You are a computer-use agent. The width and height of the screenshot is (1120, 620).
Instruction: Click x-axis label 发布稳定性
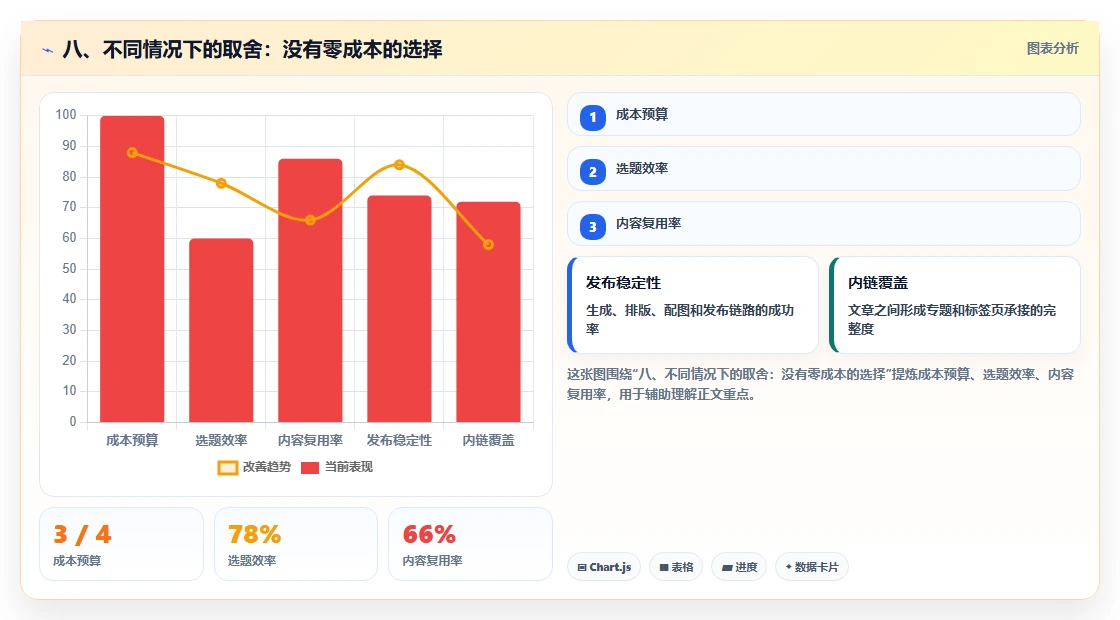pyautogui.click(x=399, y=441)
